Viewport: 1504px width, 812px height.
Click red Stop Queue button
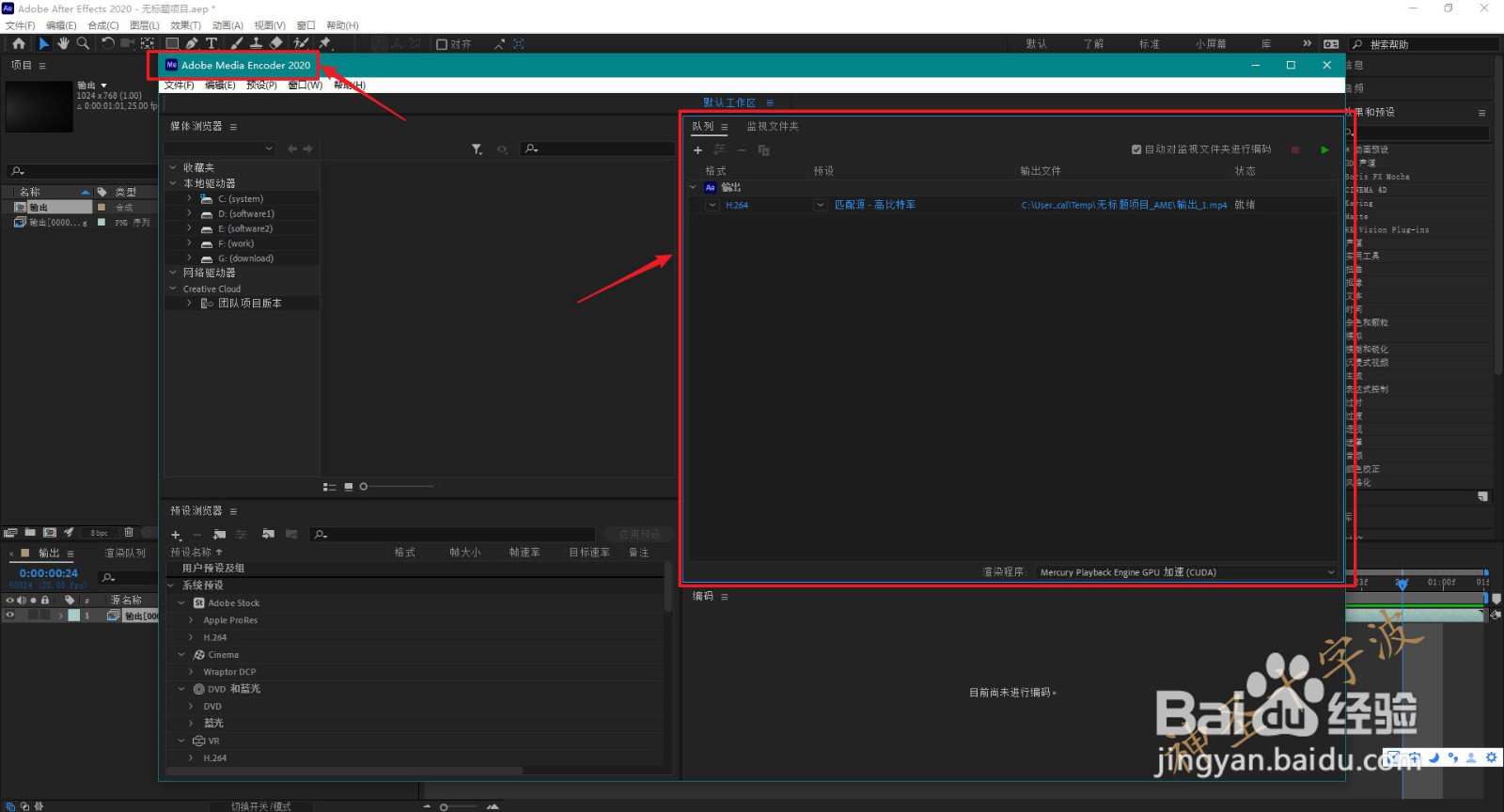1295,150
